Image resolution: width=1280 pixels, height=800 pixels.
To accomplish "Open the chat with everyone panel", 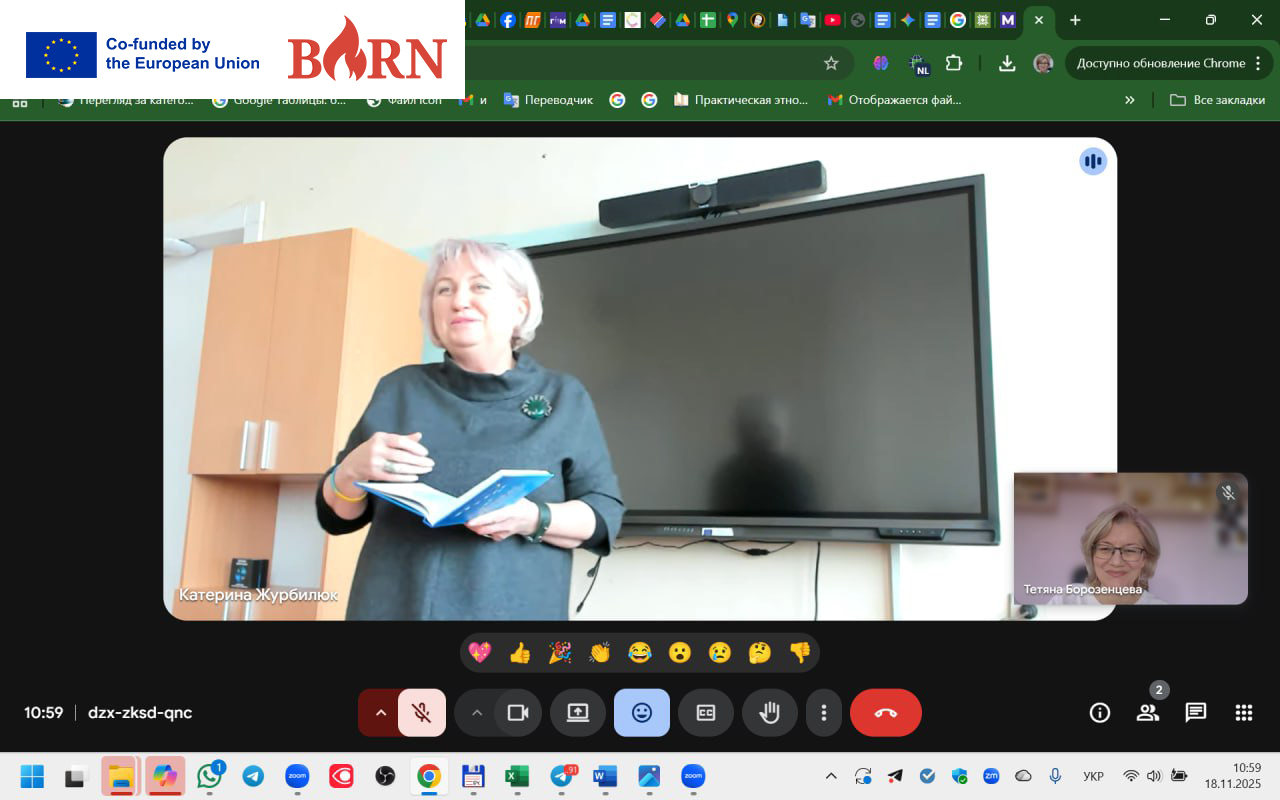I will pyautogui.click(x=1195, y=713).
